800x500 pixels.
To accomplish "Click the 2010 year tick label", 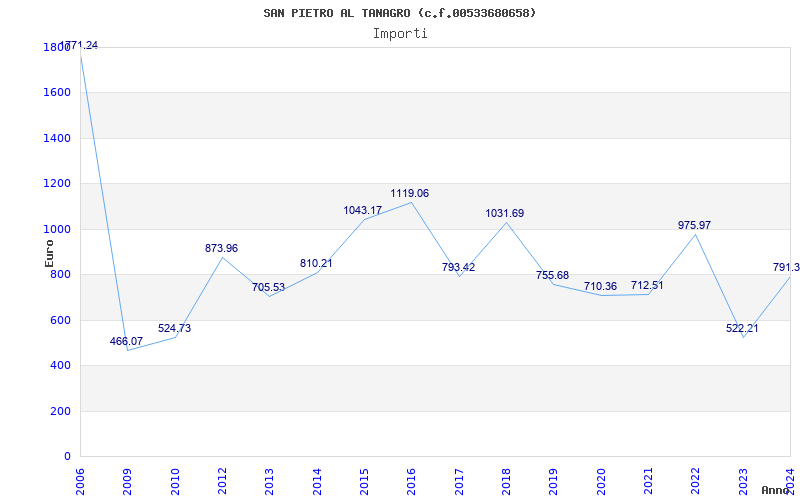I will 175,482.
